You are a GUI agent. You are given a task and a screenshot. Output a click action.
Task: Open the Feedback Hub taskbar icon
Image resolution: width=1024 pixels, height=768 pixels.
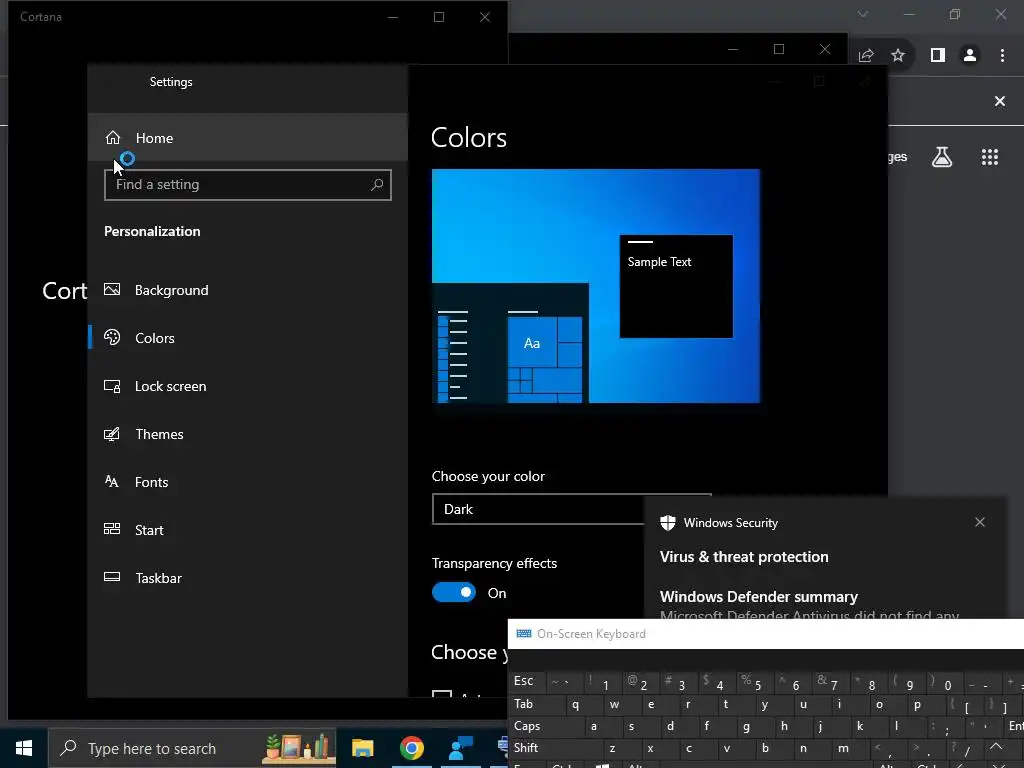click(460, 748)
